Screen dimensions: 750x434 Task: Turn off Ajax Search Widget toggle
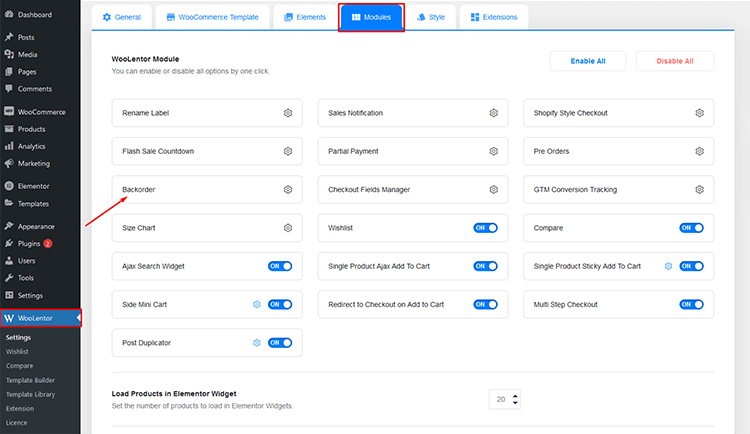tap(280, 266)
